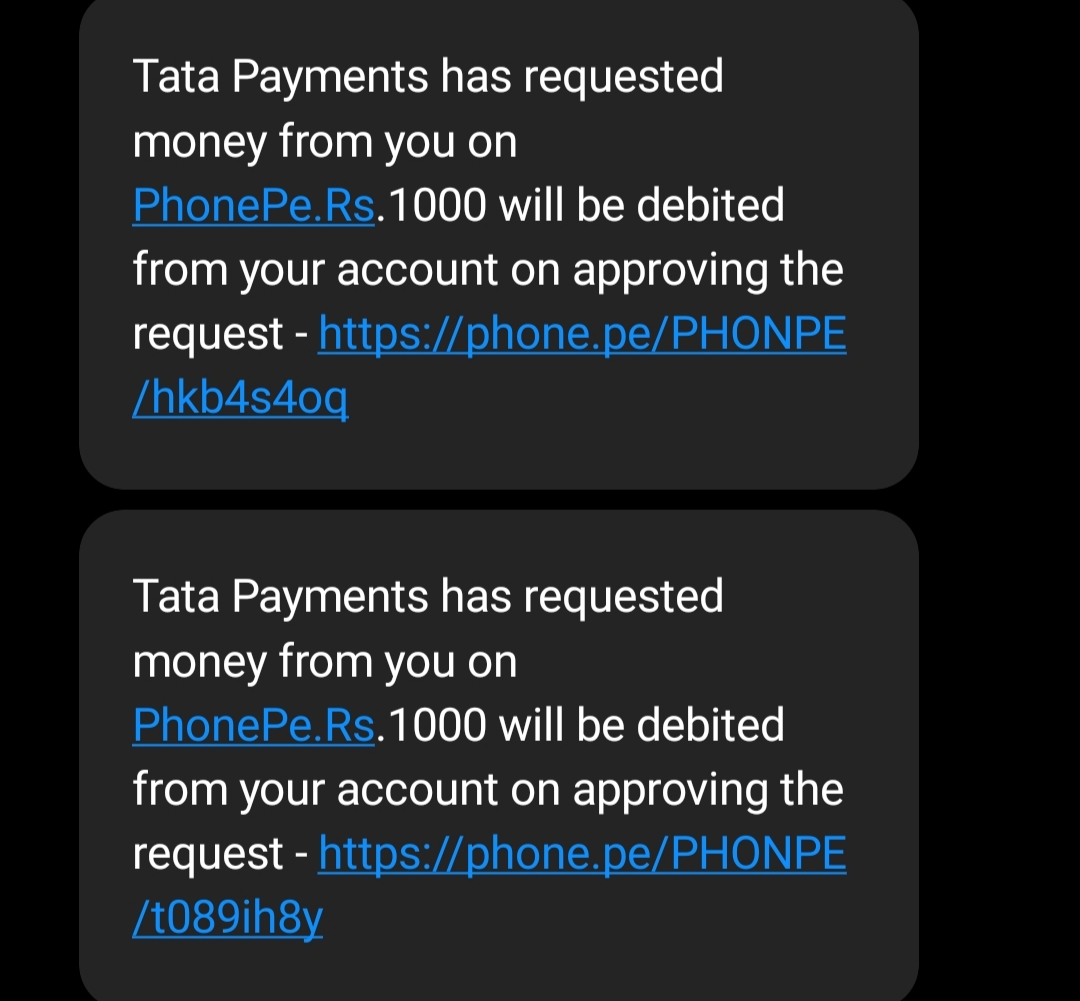Viewport: 1080px width, 1001px height.
Task: Tap PhonePe.Rs link in the first message
Action: (254, 206)
